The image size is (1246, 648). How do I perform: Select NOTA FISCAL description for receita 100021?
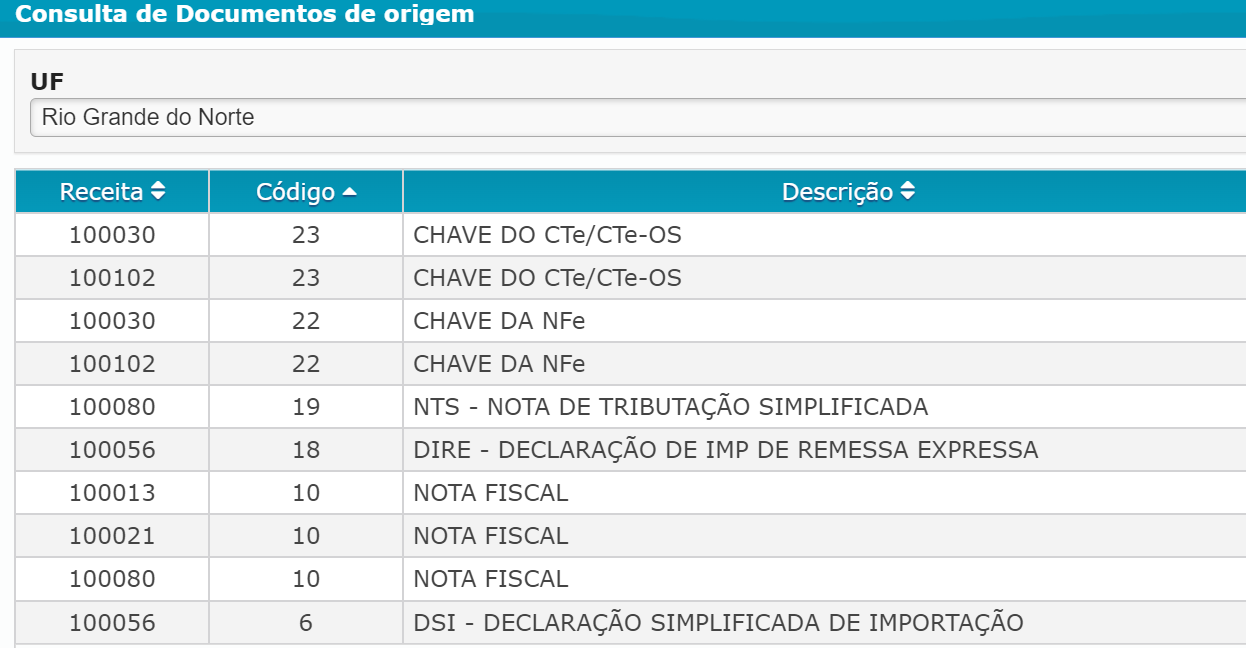pos(490,536)
